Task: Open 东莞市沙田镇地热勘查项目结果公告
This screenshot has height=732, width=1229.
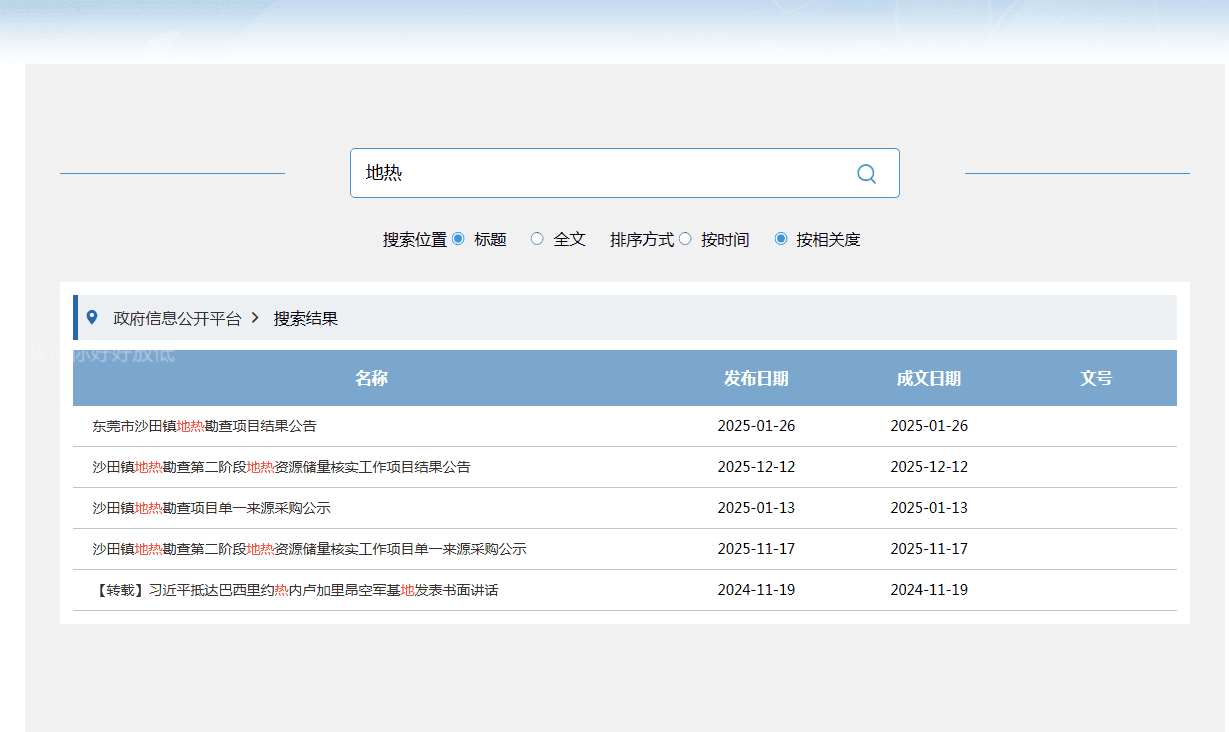Action: tap(204, 426)
